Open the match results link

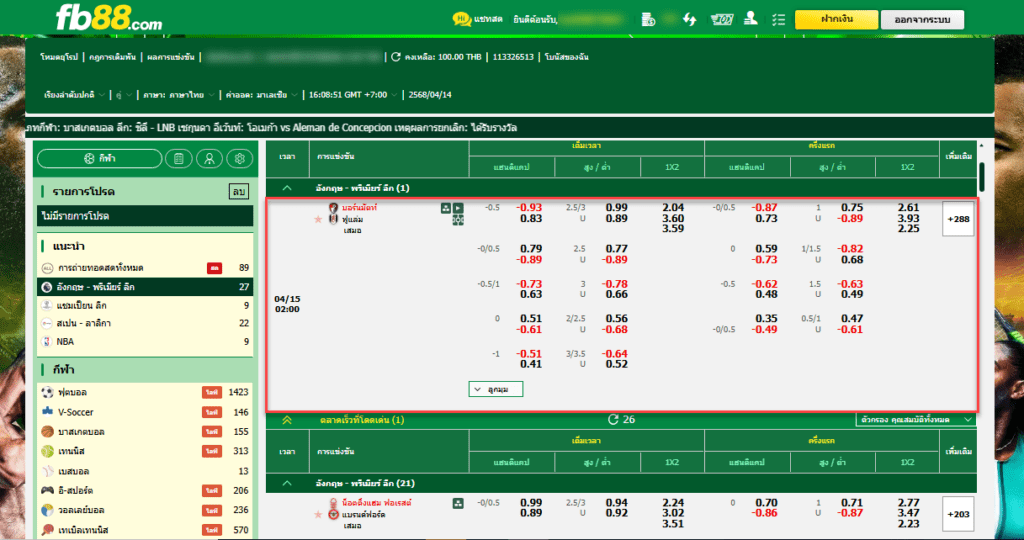click(170, 57)
